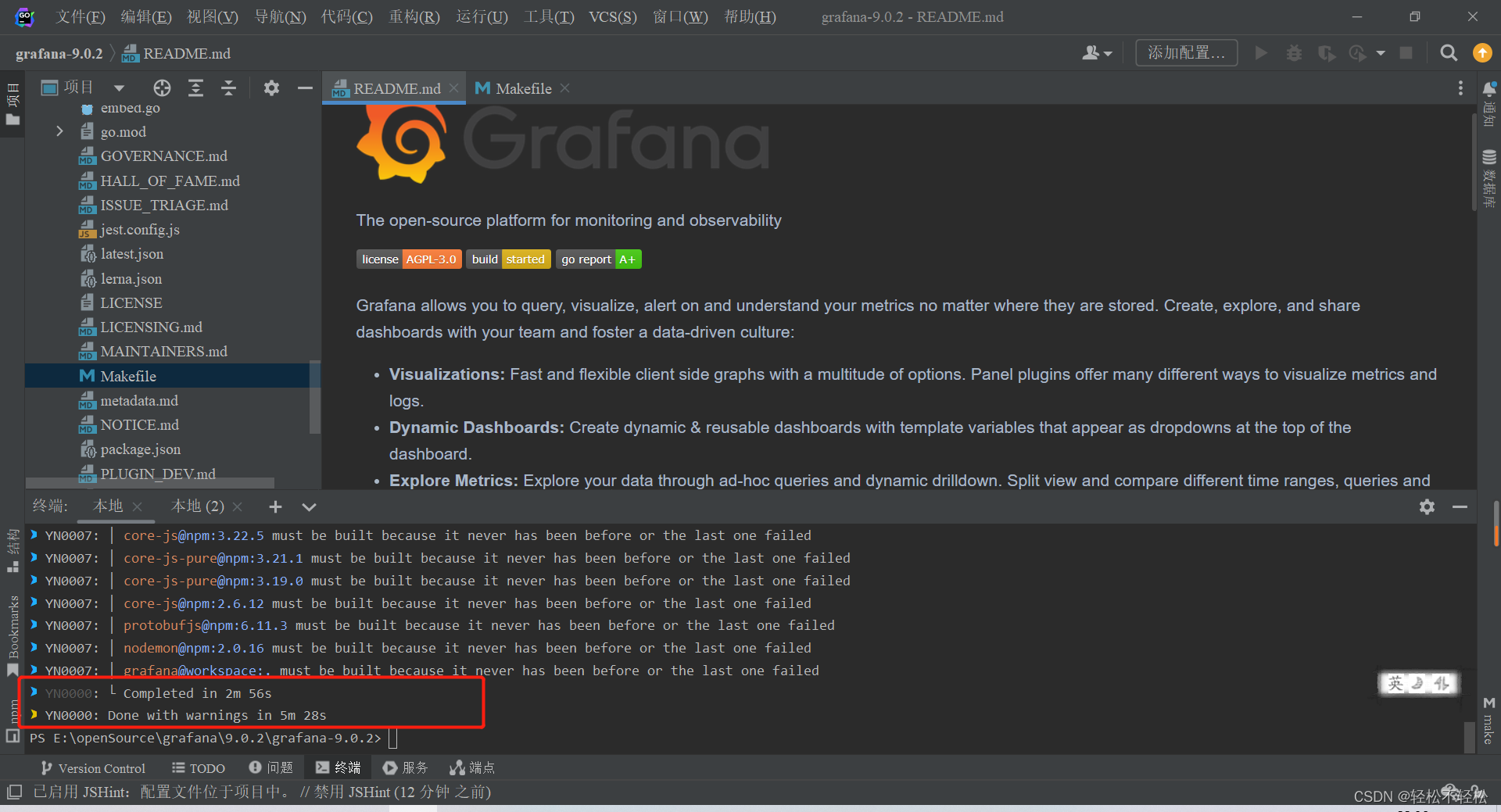Image resolution: width=1501 pixels, height=812 pixels.
Task: Open project panel settings gear
Action: coord(271,88)
